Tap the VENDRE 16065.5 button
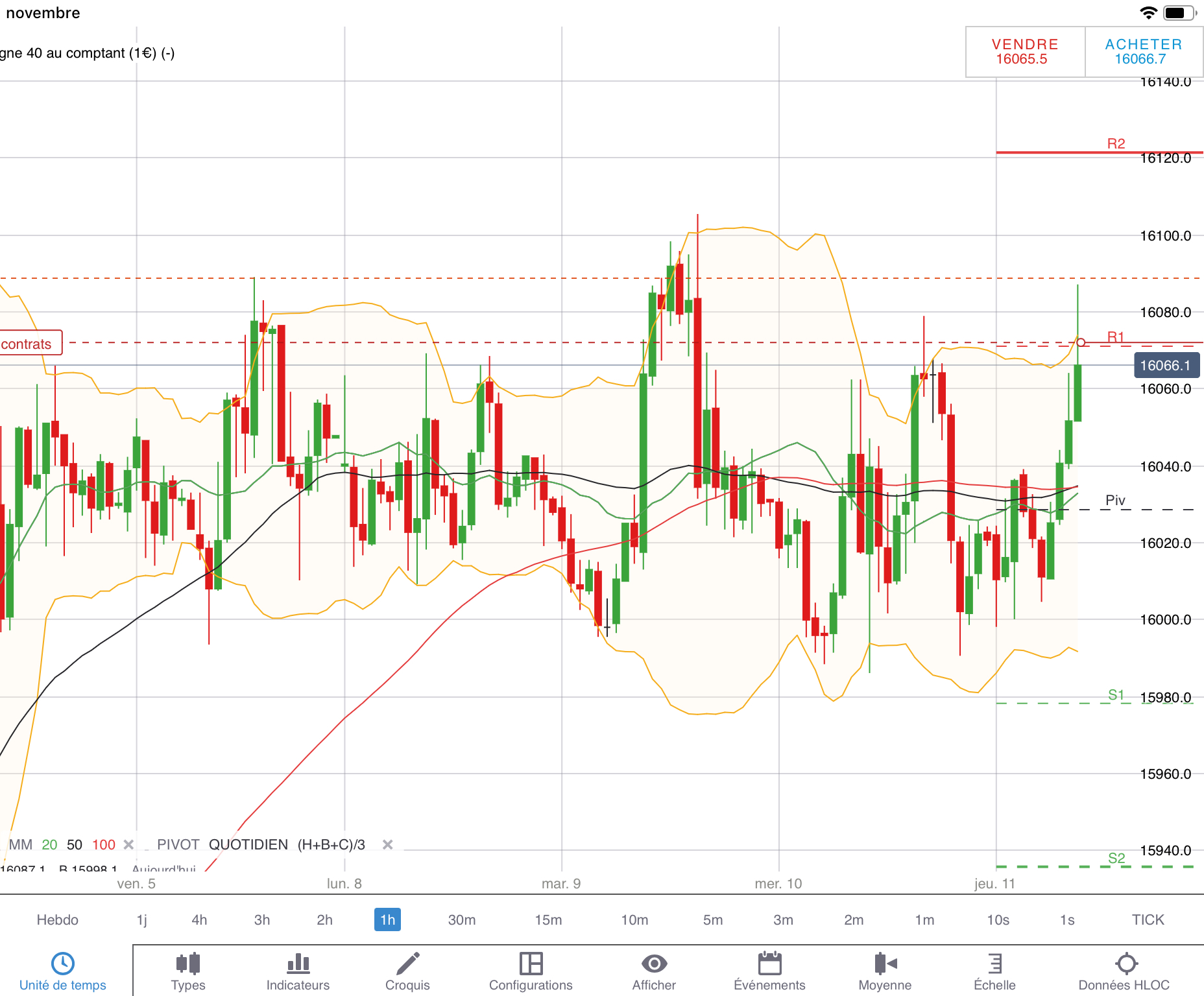The height and width of the screenshot is (996, 1204). click(x=1025, y=52)
